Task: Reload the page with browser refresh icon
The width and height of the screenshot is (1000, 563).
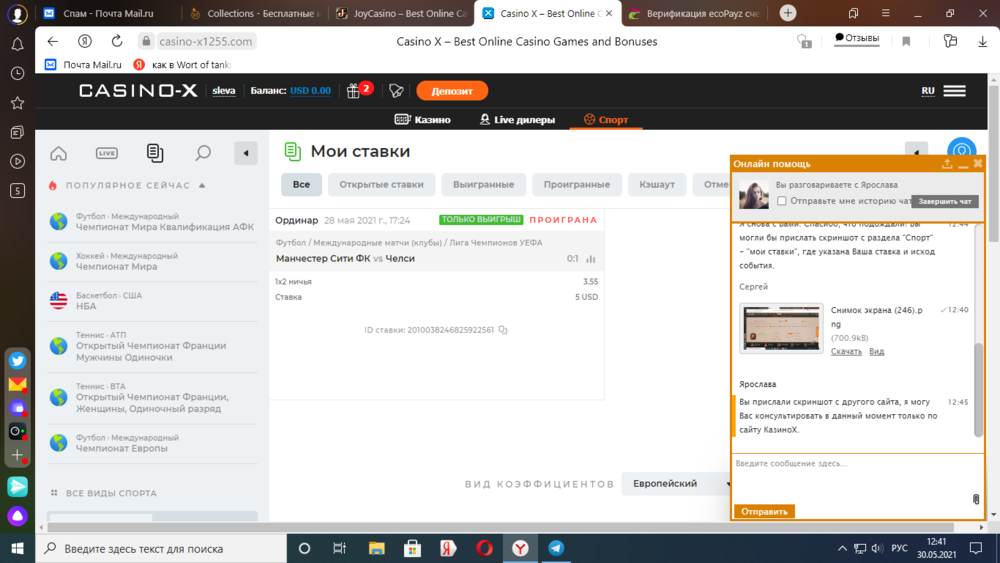Action: [x=117, y=41]
